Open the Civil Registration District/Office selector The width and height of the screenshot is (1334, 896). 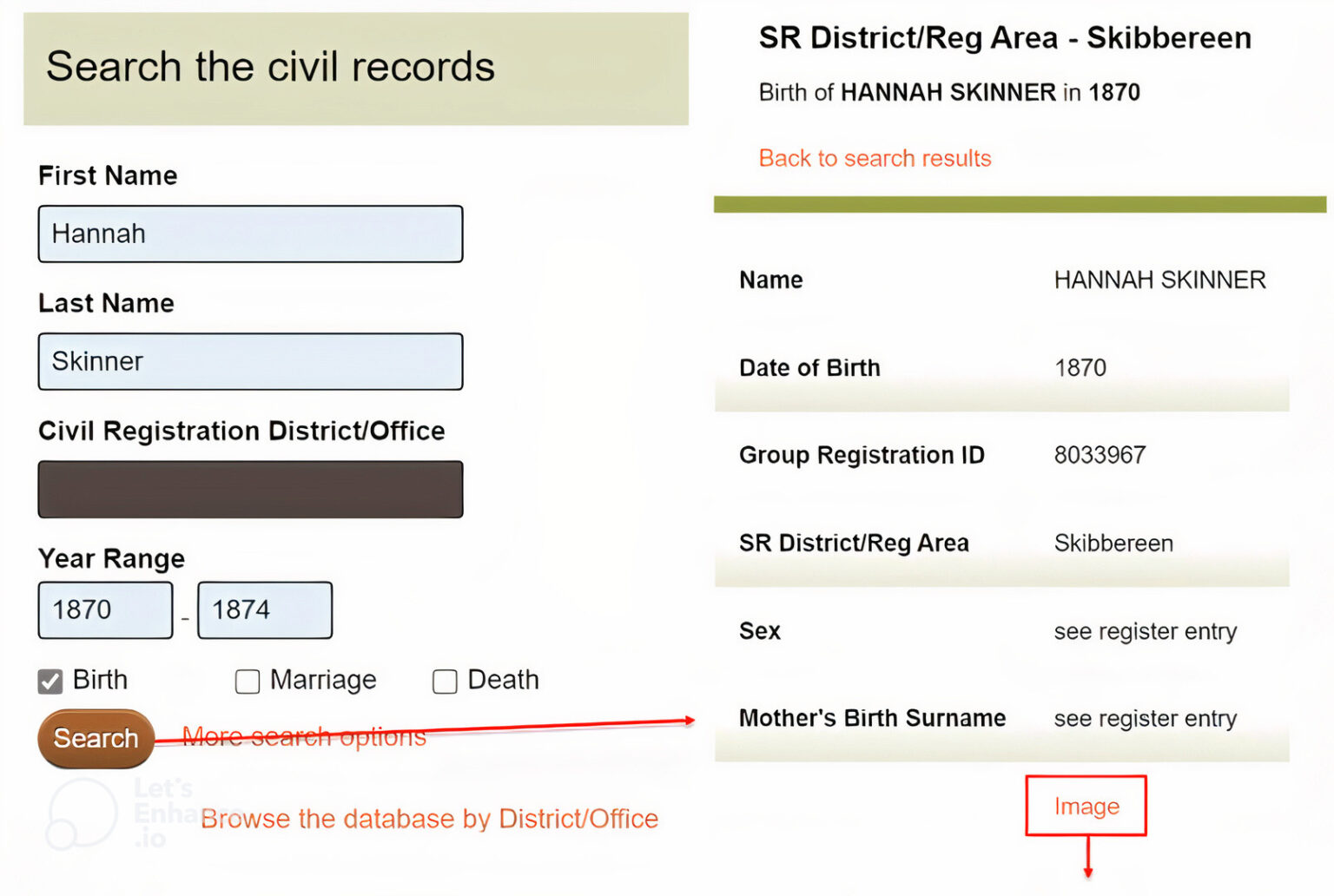250,489
